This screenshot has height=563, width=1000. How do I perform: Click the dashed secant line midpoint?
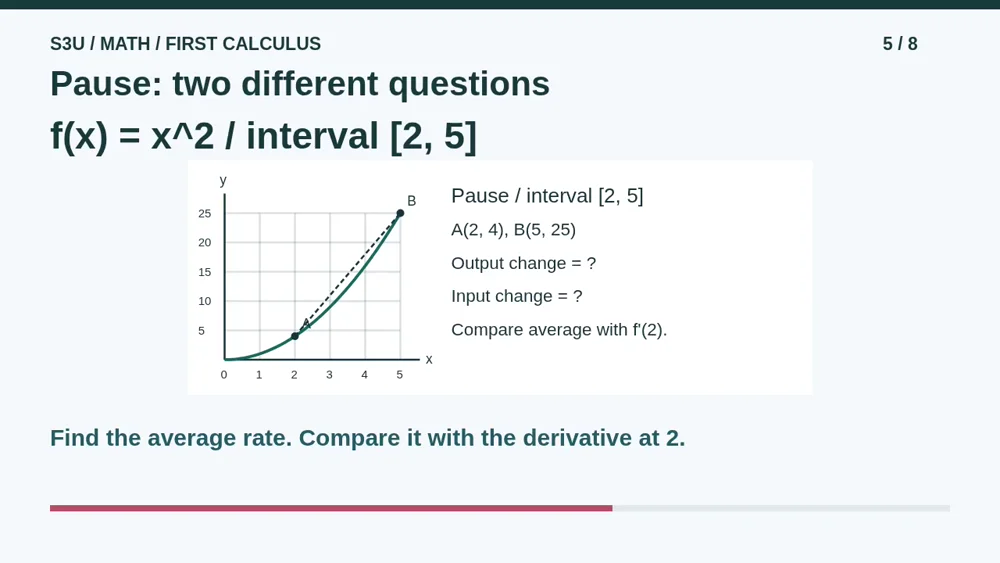[x=348, y=275]
